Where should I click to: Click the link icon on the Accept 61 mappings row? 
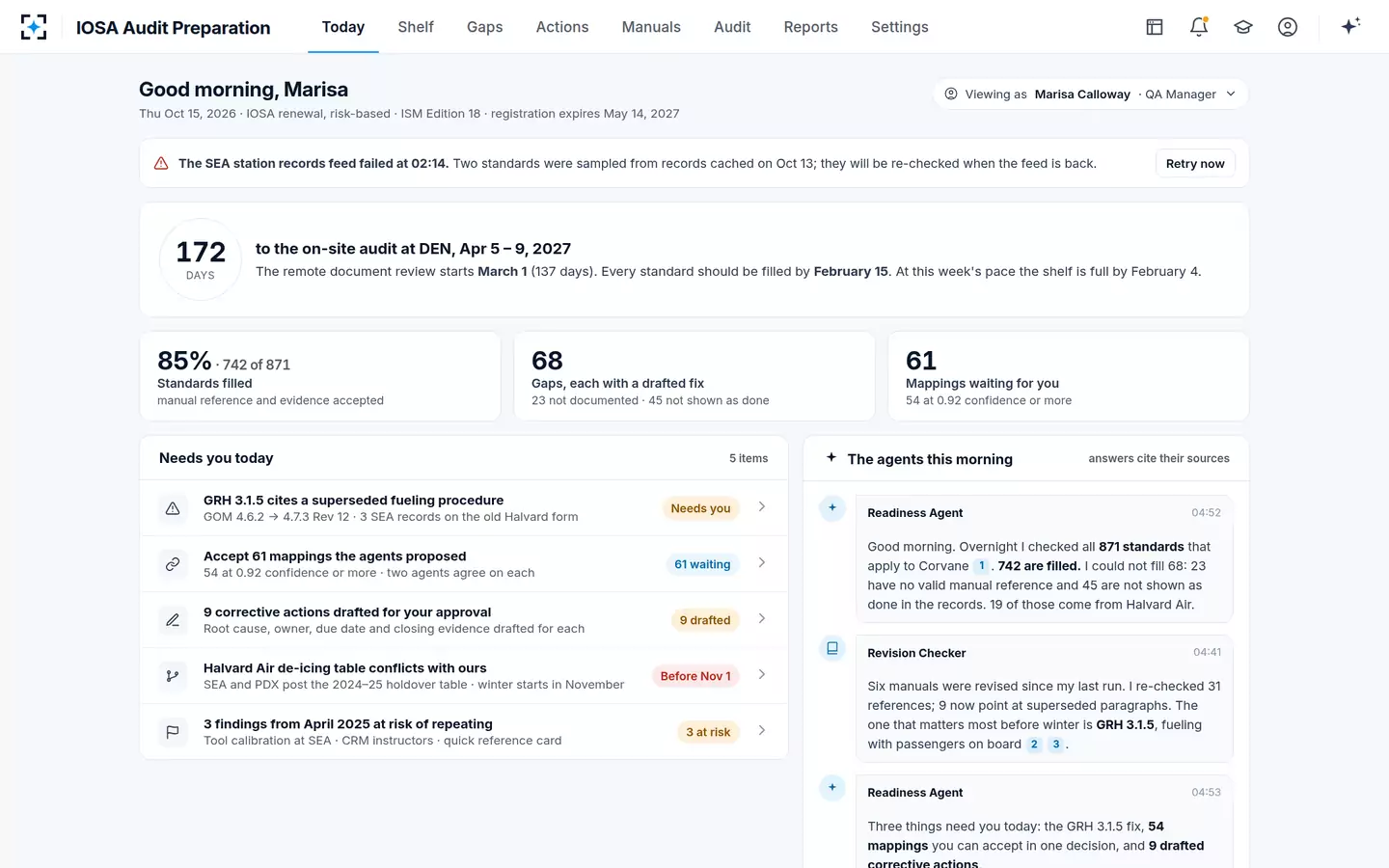(x=173, y=564)
